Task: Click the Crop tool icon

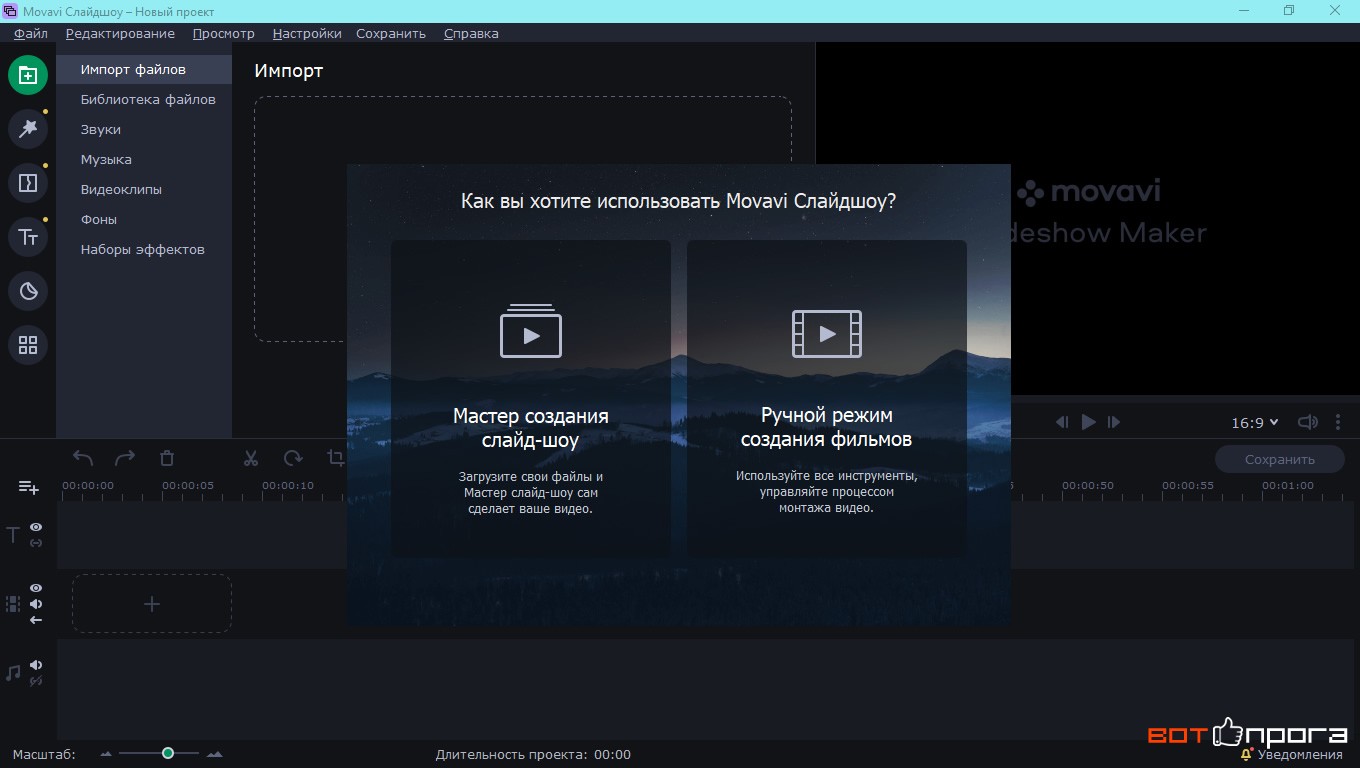Action: [335, 458]
